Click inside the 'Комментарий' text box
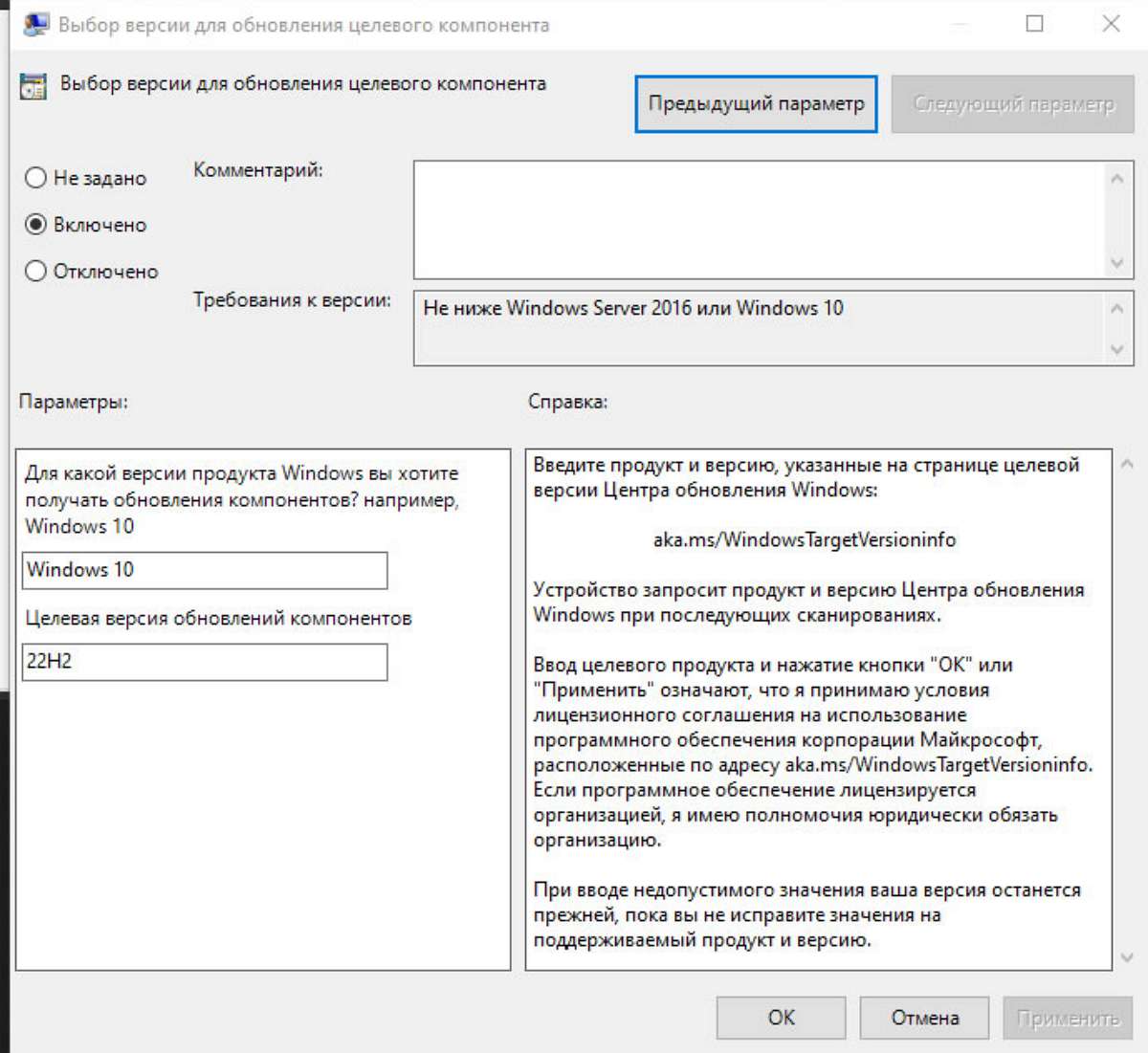 pyautogui.click(x=761, y=220)
